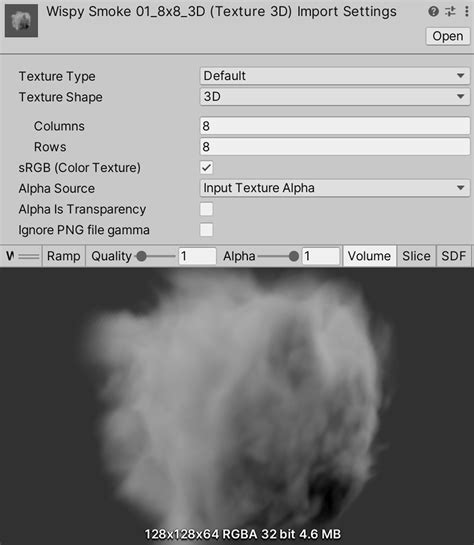Click the Rows label

pyautogui.click(x=50, y=147)
